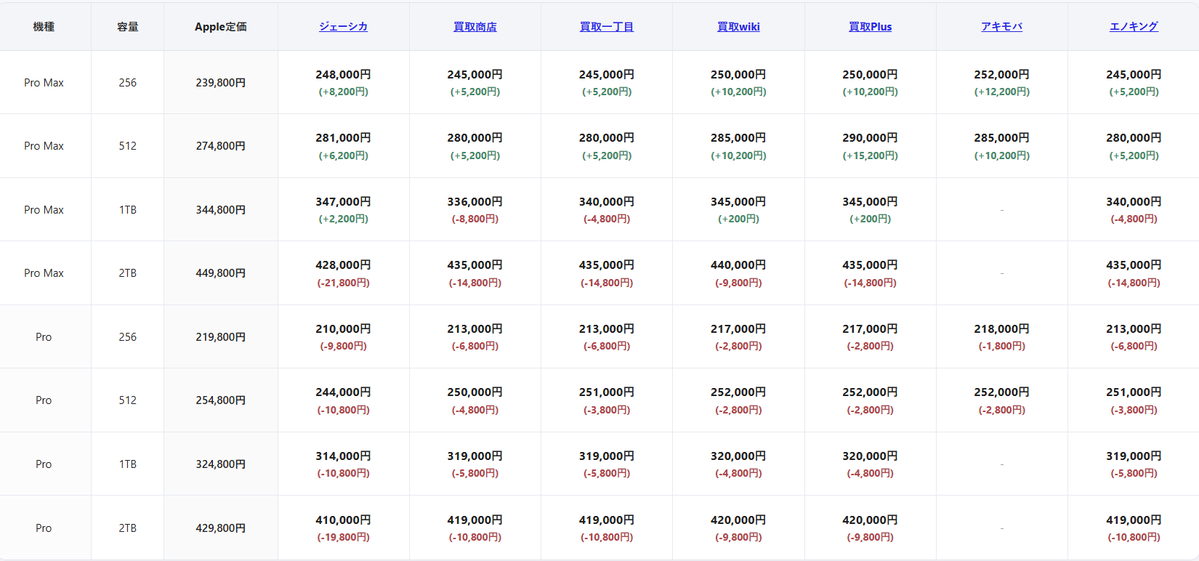Click the Pro model cell for 256
Image resolution: width=1199 pixels, height=561 pixels.
coord(44,337)
